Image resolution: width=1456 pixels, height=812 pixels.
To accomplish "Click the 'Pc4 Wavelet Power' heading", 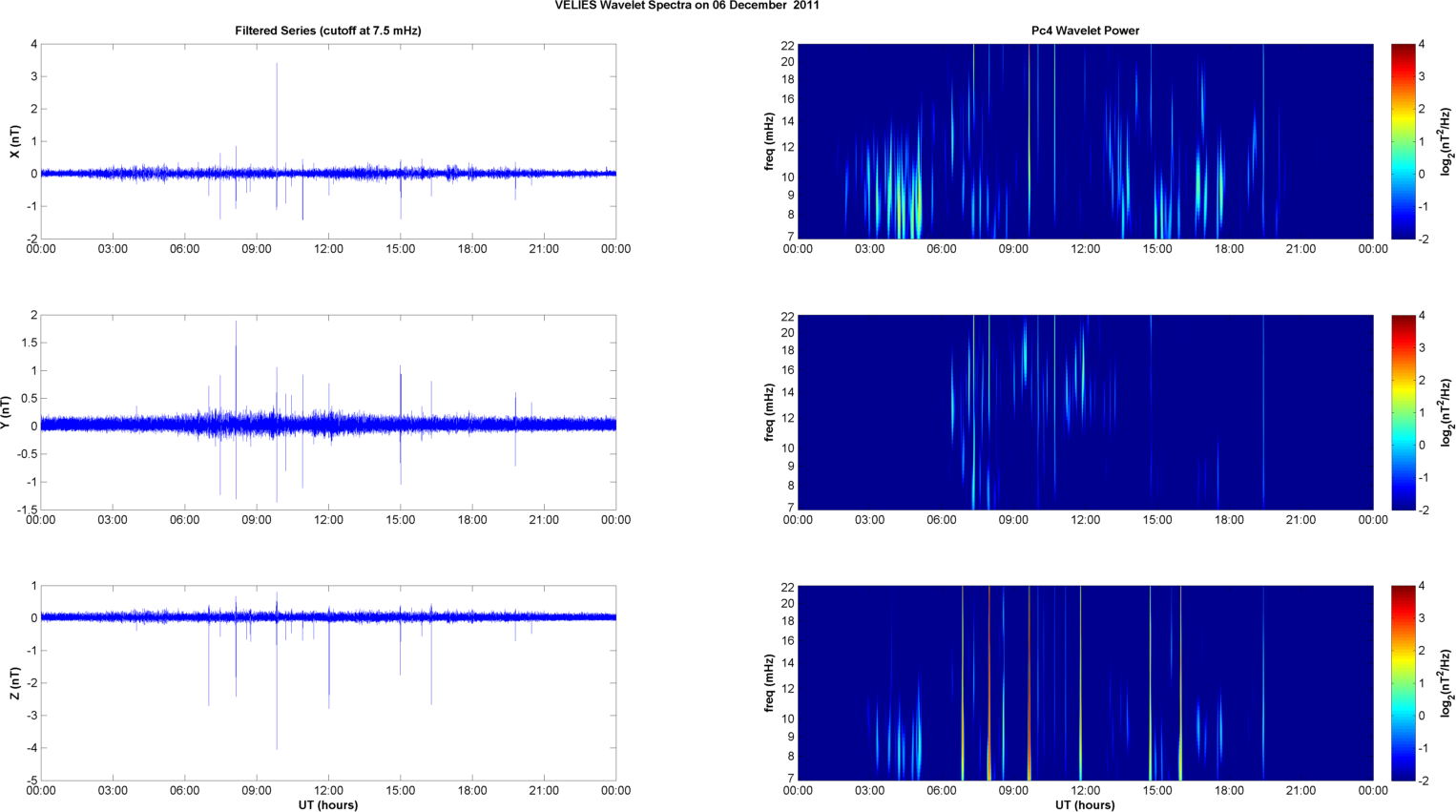I will 1085,31.
